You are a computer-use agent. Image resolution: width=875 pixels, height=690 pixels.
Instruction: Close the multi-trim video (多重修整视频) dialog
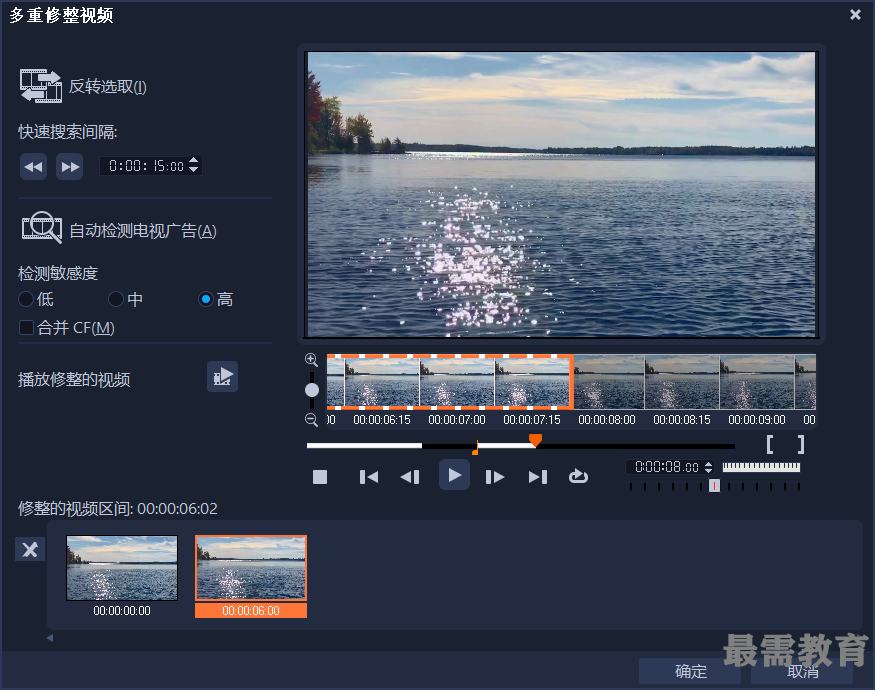coord(855,15)
